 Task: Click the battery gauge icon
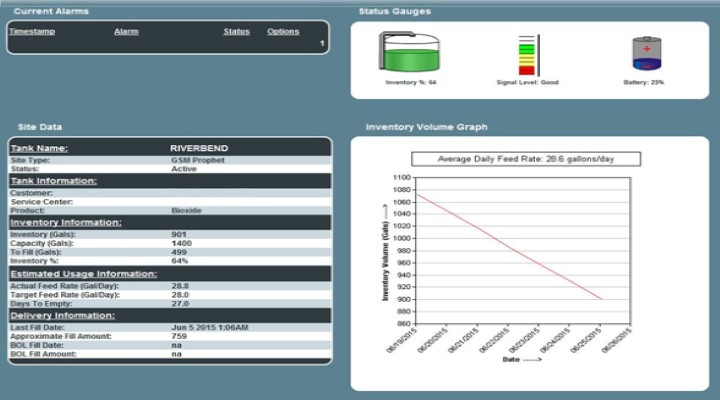point(647,53)
